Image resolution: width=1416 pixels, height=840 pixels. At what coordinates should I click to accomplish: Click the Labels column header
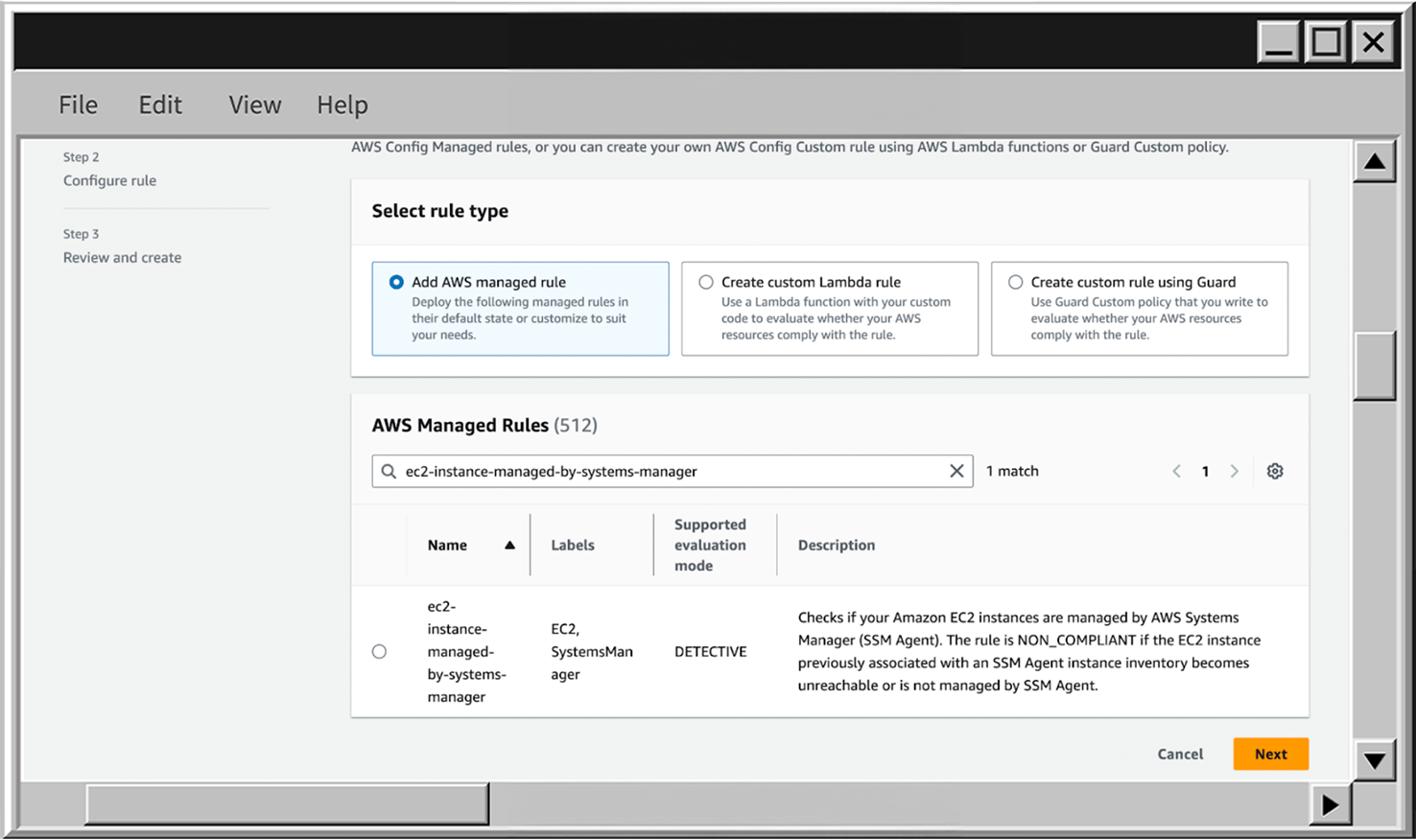pos(573,545)
